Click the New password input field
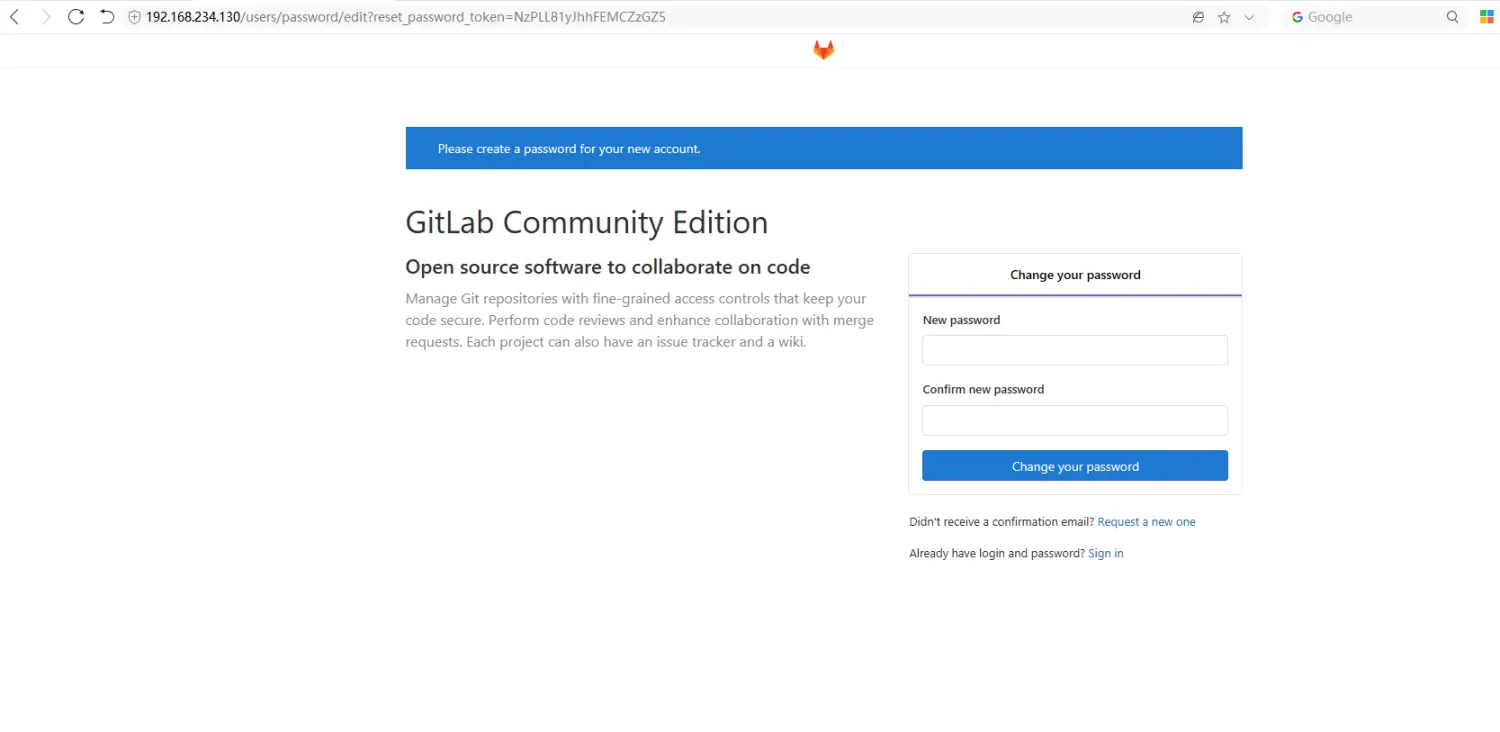This screenshot has height=732, width=1500. click(1074, 350)
